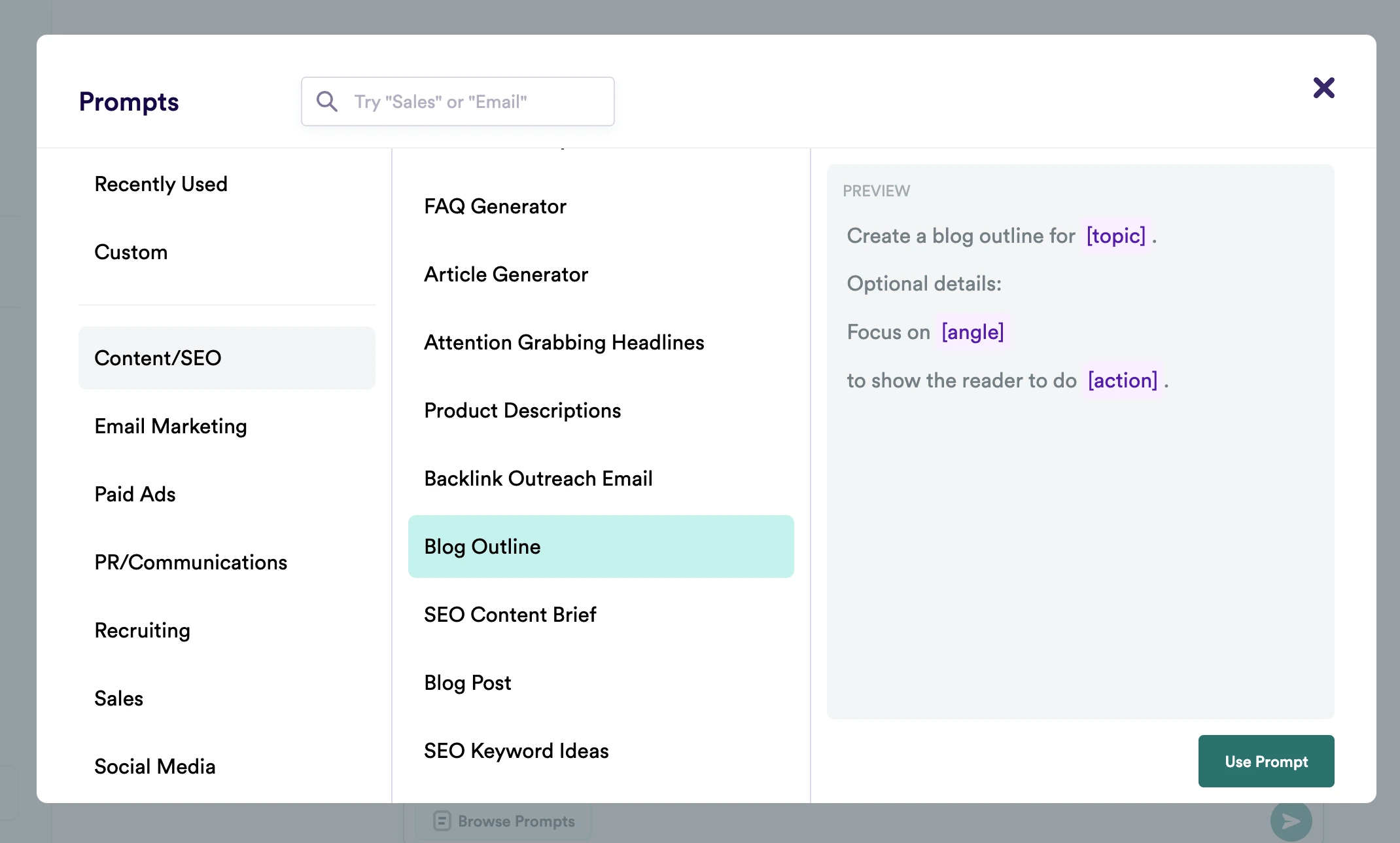Select Backlink Outreach Email
Viewport: 1400px width, 843px height.
538,478
